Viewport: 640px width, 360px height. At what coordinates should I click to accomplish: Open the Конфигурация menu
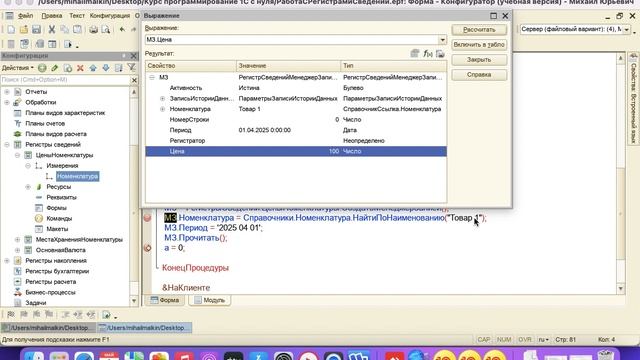click(x=110, y=16)
